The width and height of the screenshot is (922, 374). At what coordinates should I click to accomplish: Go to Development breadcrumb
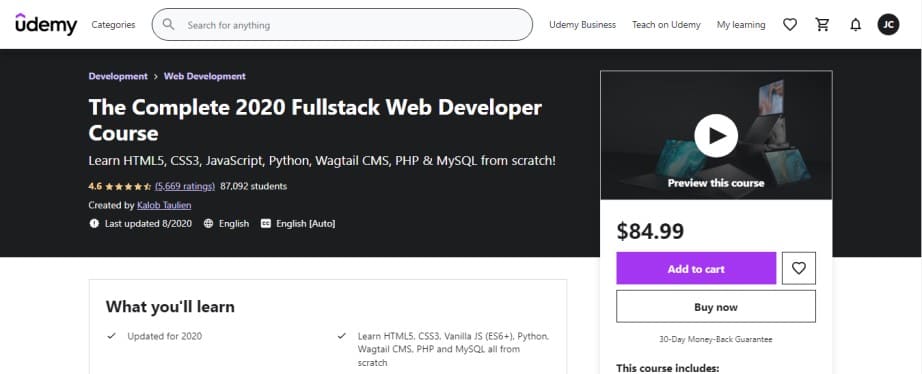tap(118, 76)
